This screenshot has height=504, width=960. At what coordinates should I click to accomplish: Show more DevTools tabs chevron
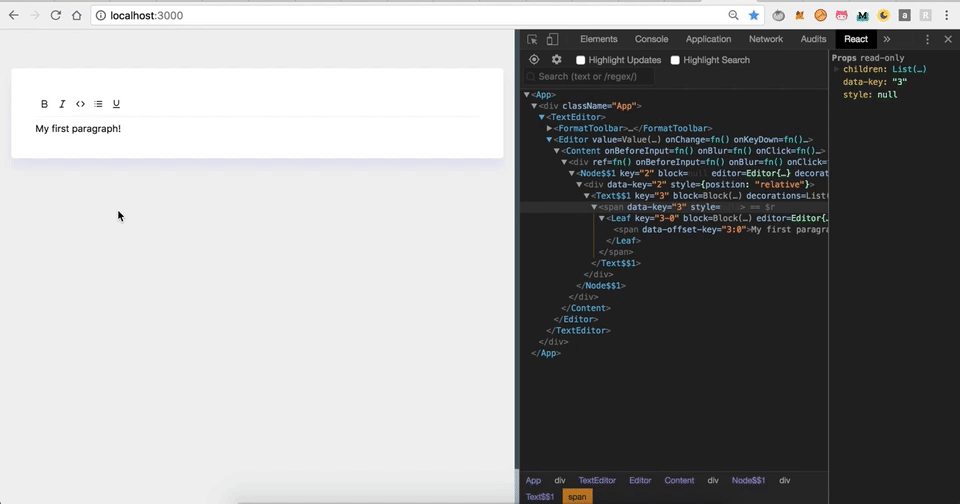click(887, 39)
